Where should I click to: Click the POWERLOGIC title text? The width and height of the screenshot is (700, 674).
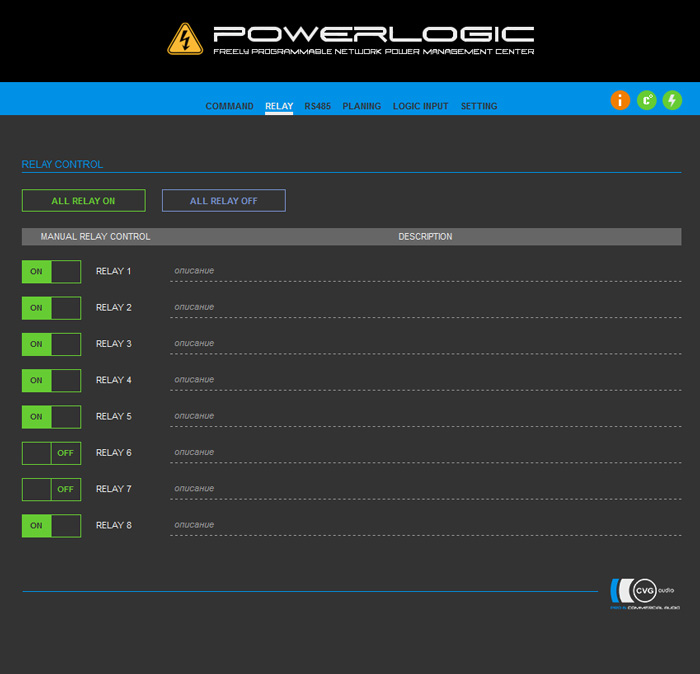pos(374,34)
